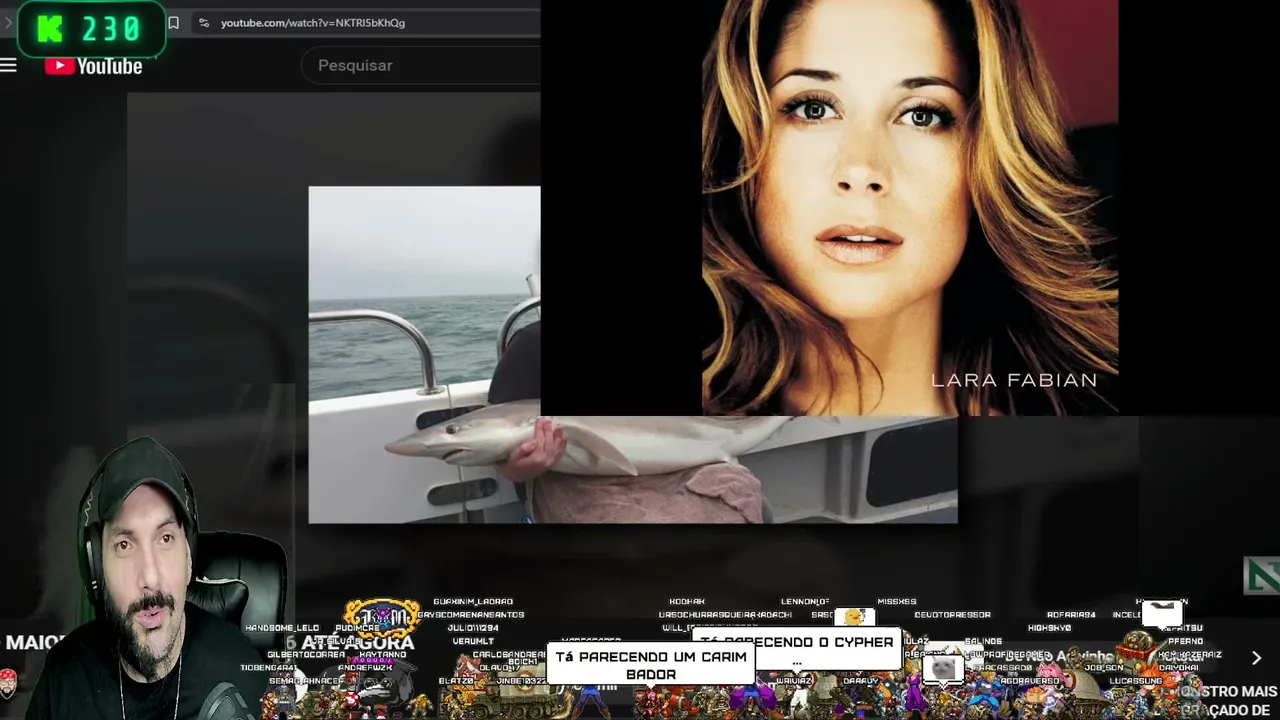This screenshot has height=720, width=1280.
Task: Click the 'LARA FABIAN' name on the album cover
Action: 1014,380
